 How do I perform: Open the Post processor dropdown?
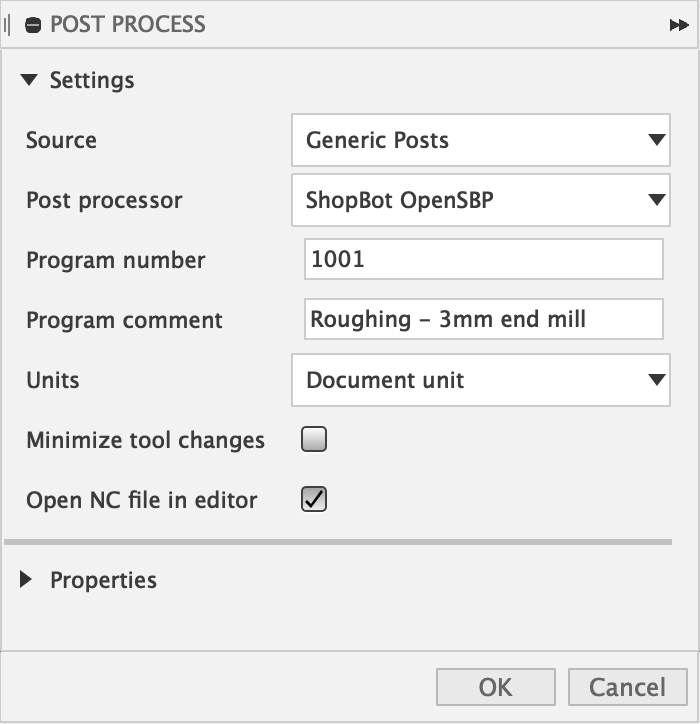[x=481, y=200]
